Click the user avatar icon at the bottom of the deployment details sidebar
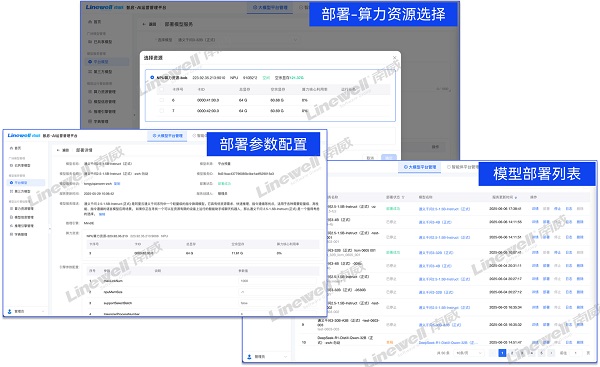The image size is (600, 367). pyautogui.click(x=10, y=312)
